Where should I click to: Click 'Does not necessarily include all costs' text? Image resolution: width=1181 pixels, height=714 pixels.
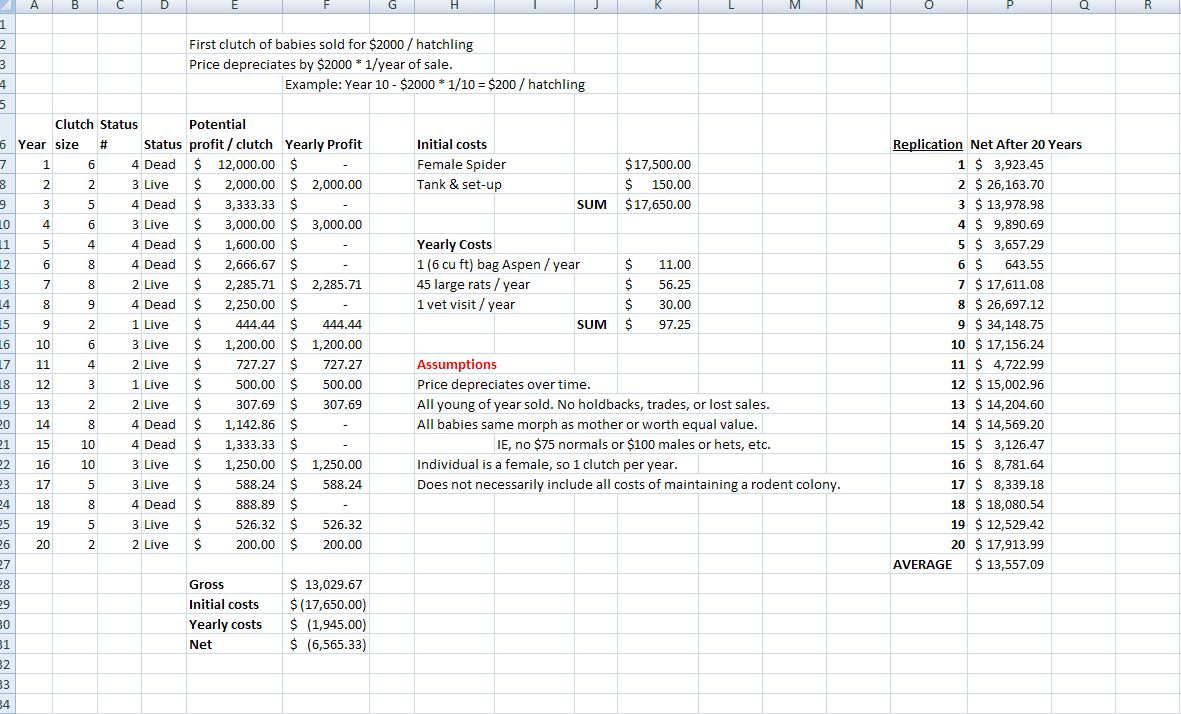tap(628, 485)
